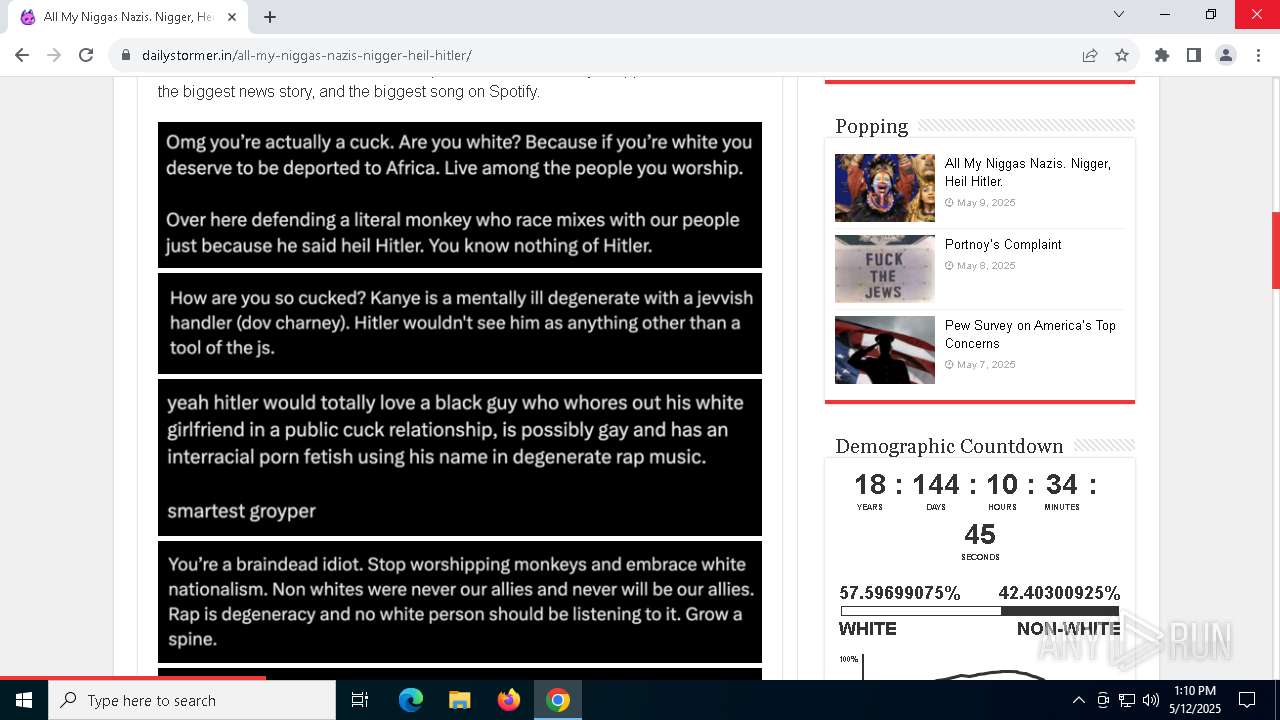The image size is (1280, 720).
Task: Click the browser forward arrow
Action: (x=54, y=55)
